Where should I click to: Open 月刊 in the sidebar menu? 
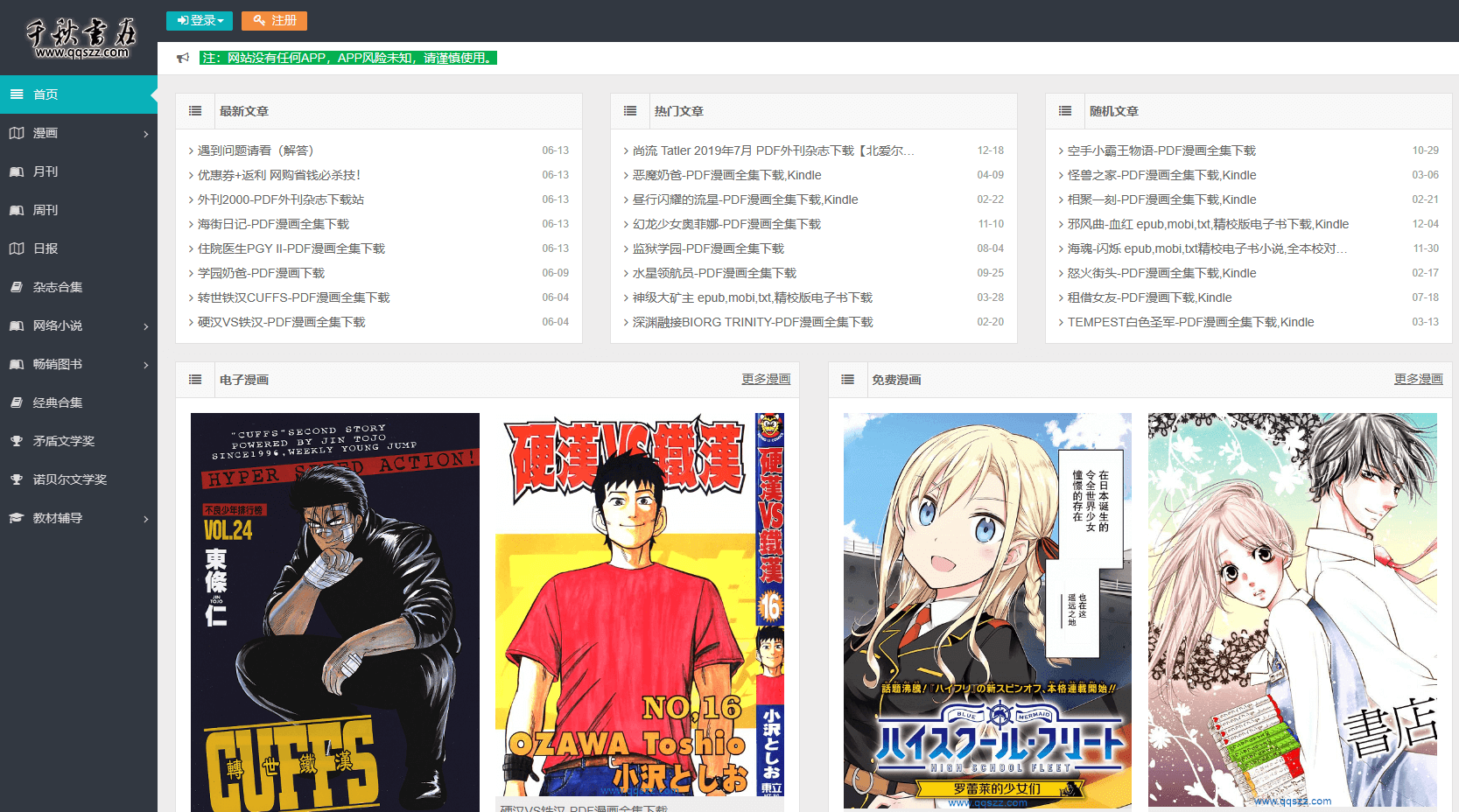tap(79, 171)
